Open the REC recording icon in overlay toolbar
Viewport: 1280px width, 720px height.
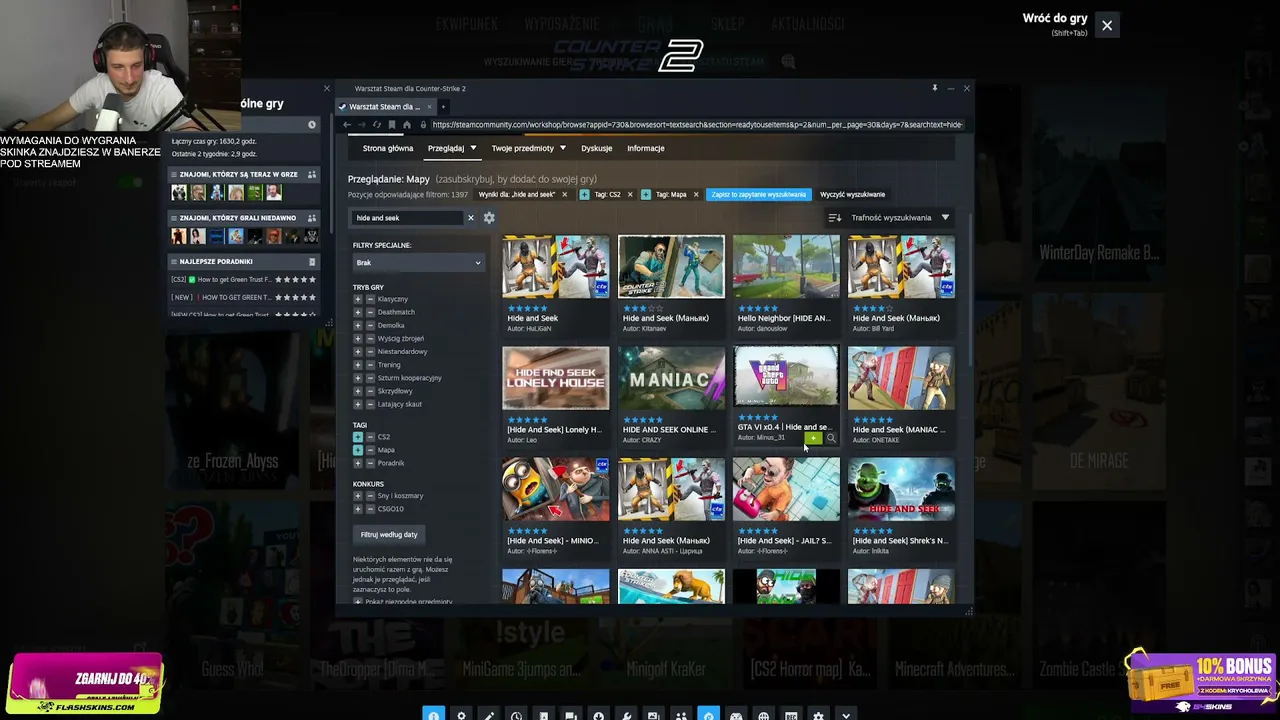(791, 715)
